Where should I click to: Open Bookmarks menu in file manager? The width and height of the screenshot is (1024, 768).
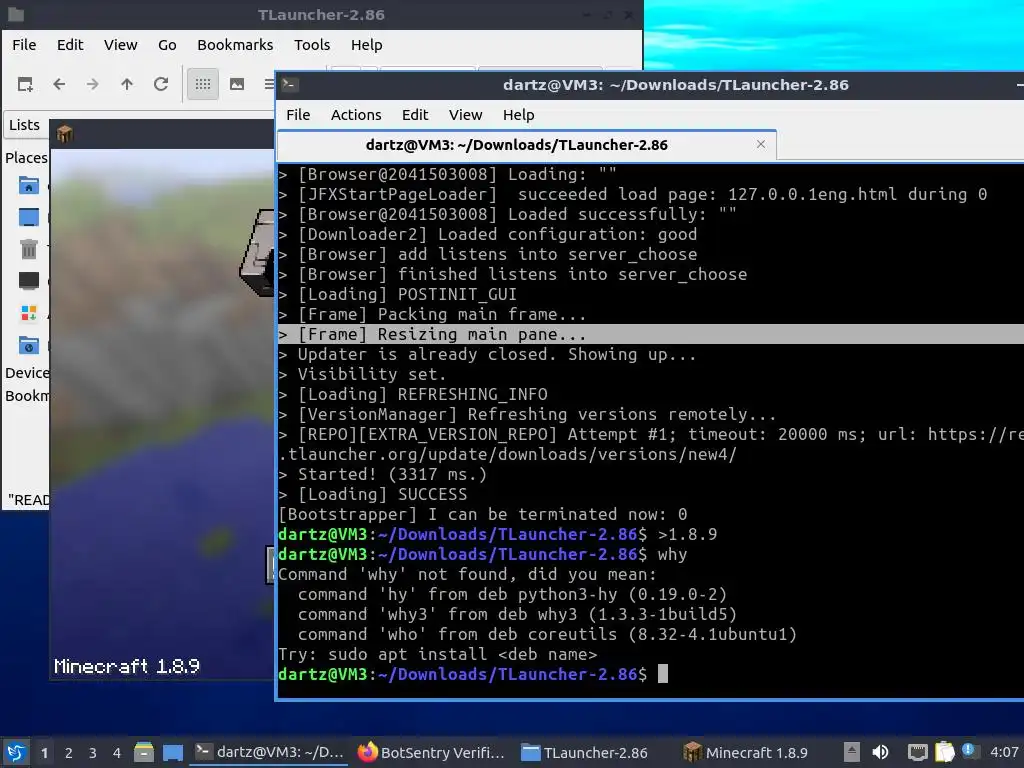[235, 44]
